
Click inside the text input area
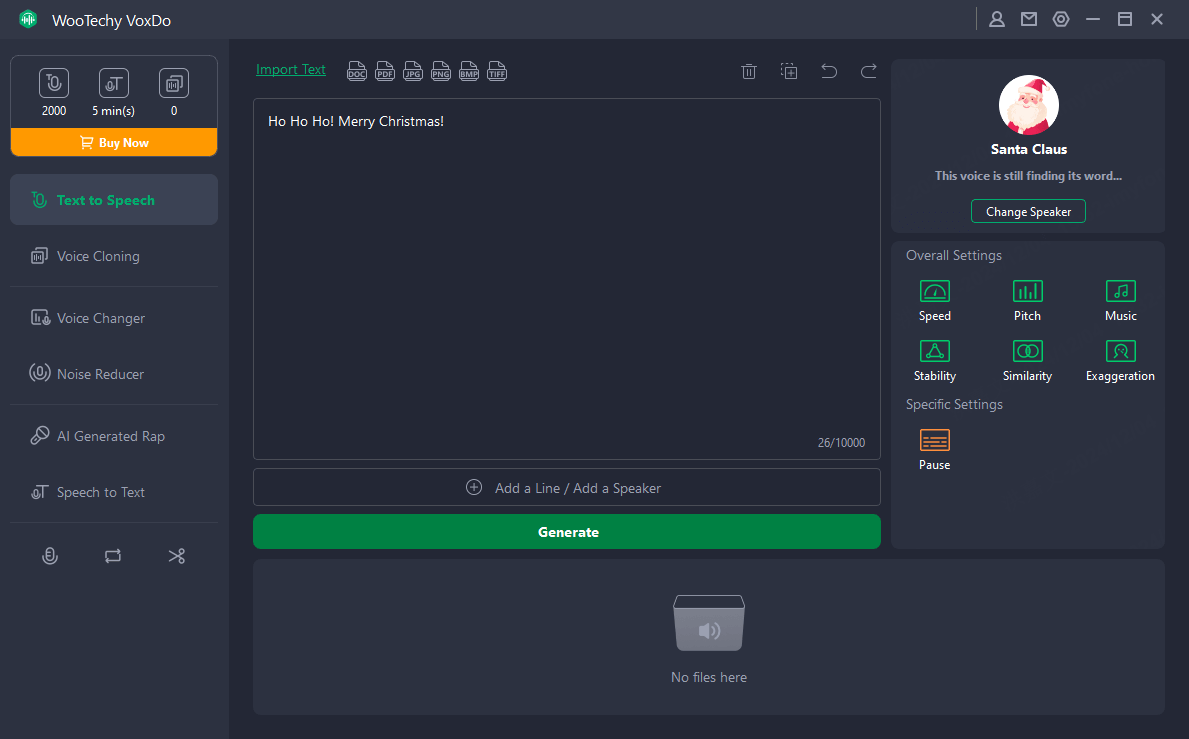click(x=566, y=280)
